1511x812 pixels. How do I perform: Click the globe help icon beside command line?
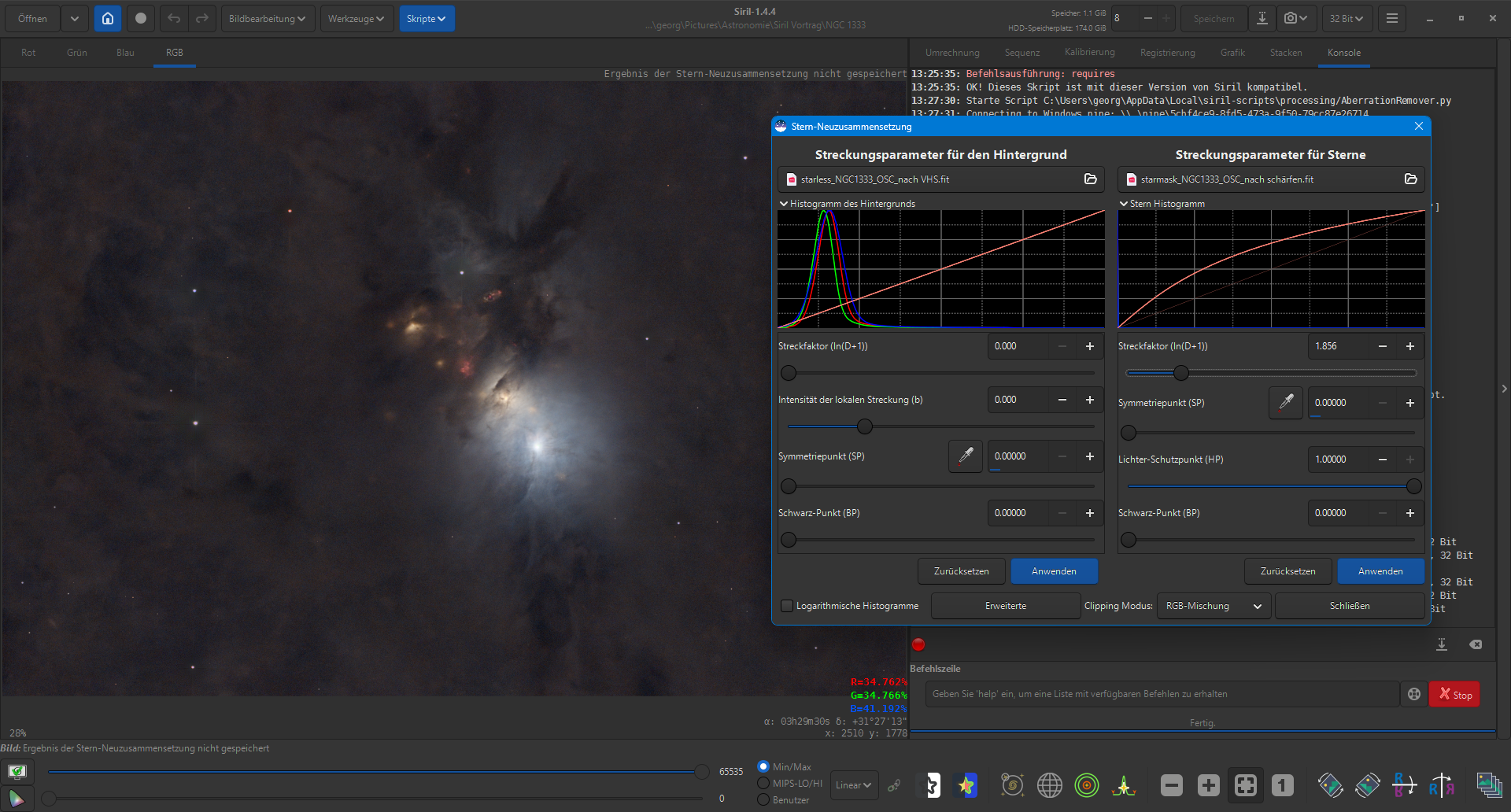[x=1414, y=694]
